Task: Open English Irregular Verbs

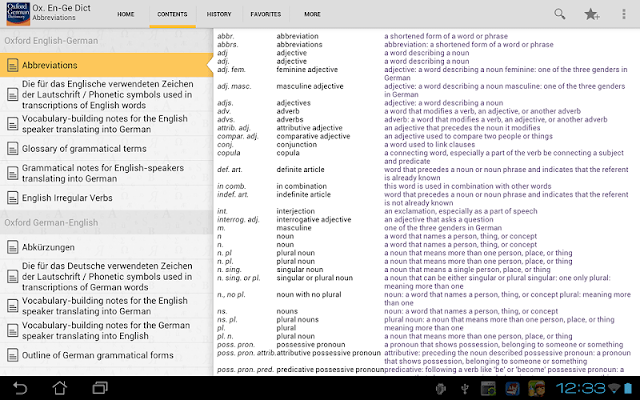Action: pyautogui.click(x=106, y=198)
